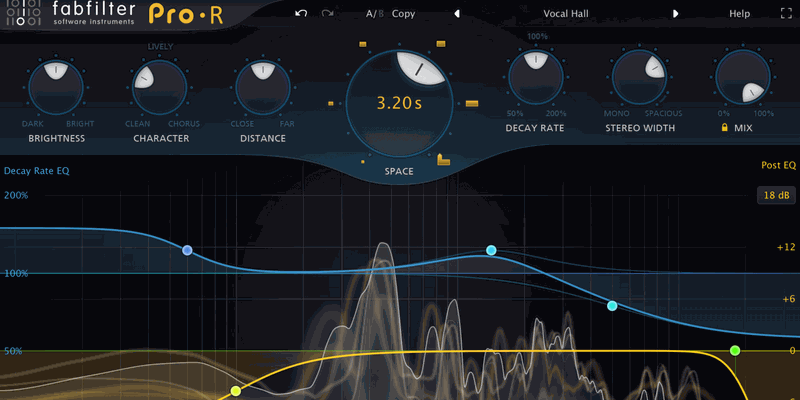This screenshot has height=400, width=800.
Task: Click the 3.20s decay time readout
Action: [x=398, y=102]
